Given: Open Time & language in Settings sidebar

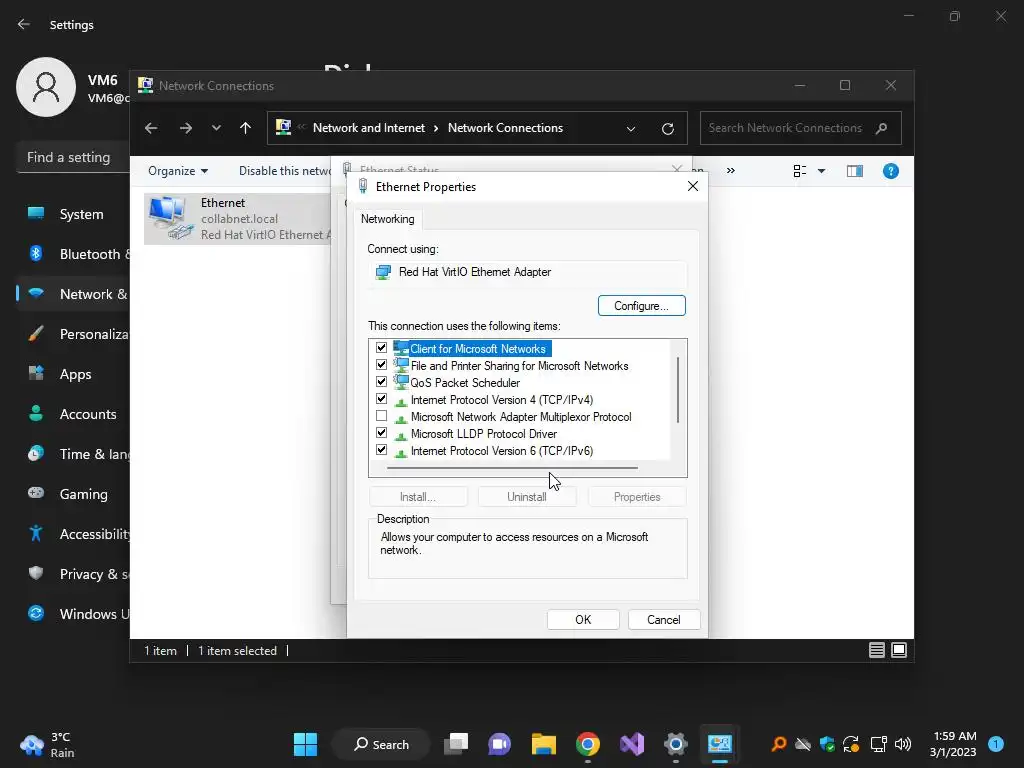Looking at the screenshot, I should pos(74,455).
